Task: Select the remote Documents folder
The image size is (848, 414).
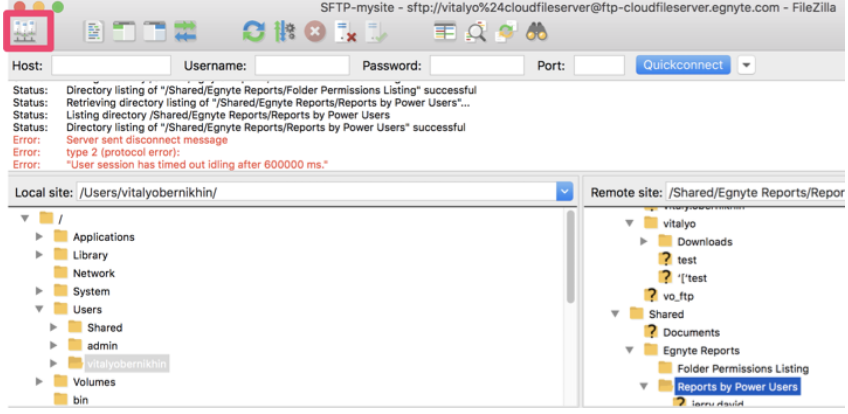Action: click(x=691, y=332)
